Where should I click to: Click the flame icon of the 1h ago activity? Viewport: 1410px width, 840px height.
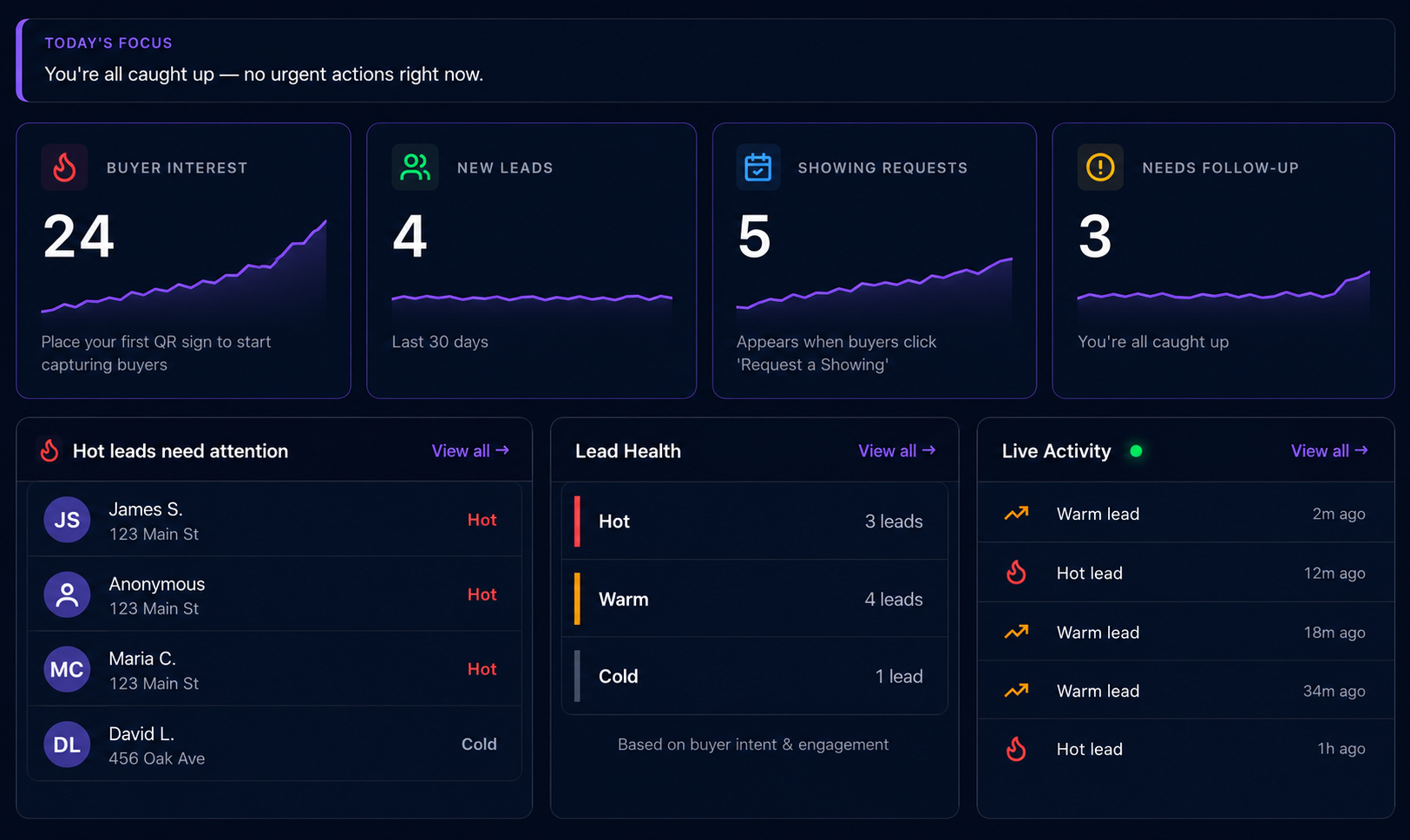point(1016,749)
